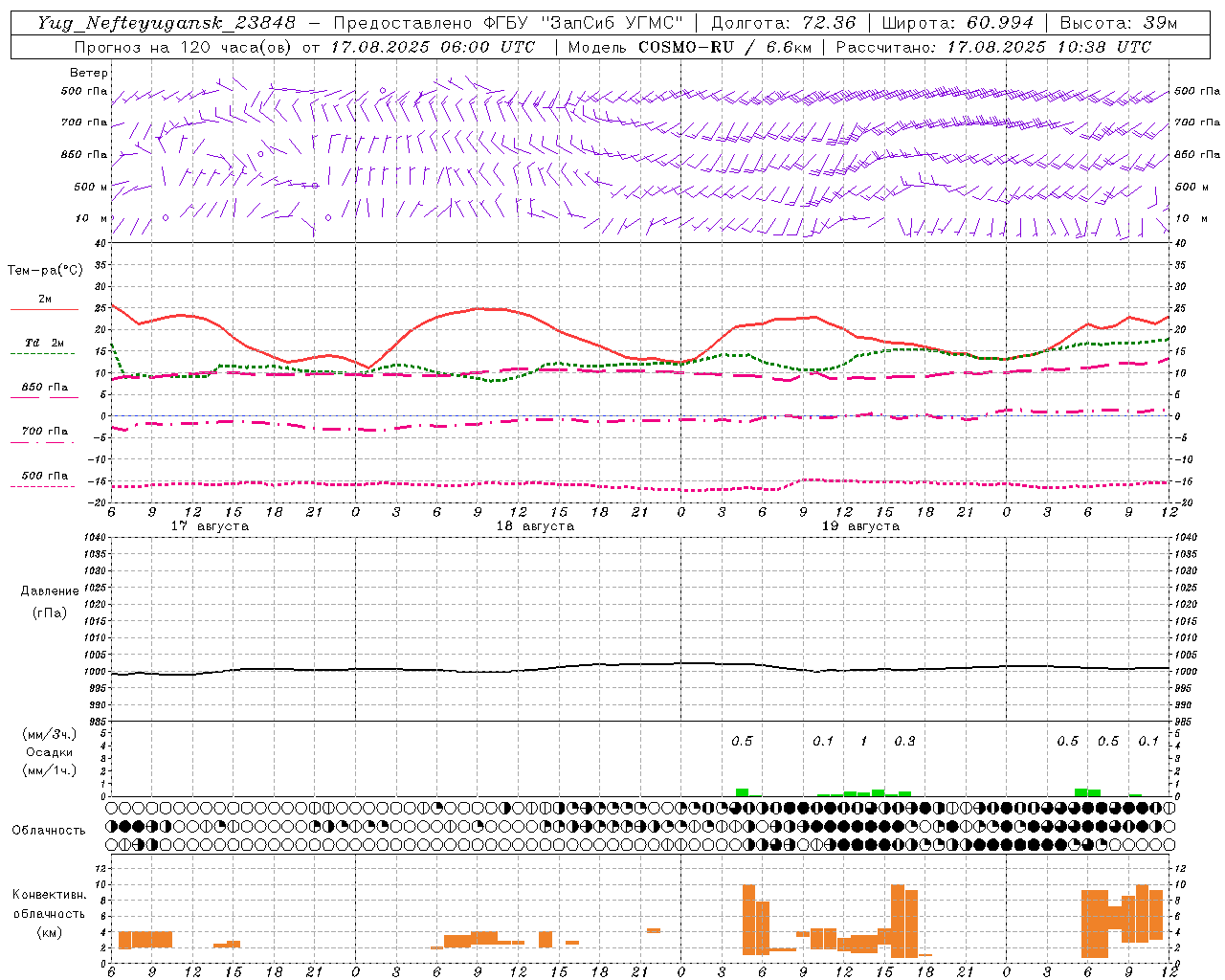
Task: Click the Ветер section label
Action: point(88,73)
